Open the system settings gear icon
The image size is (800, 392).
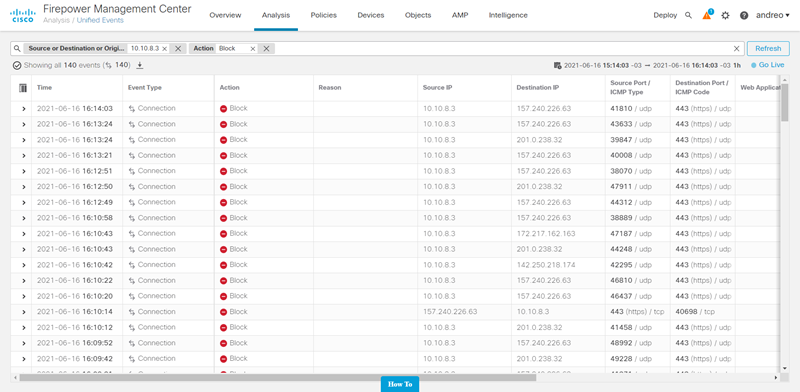click(x=725, y=15)
